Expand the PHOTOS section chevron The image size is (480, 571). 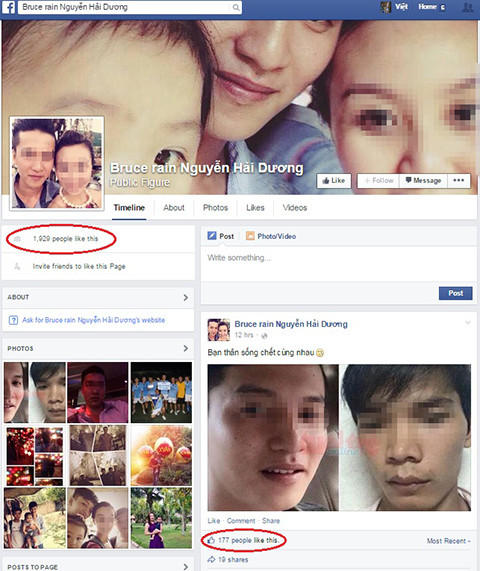[x=185, y=348]
